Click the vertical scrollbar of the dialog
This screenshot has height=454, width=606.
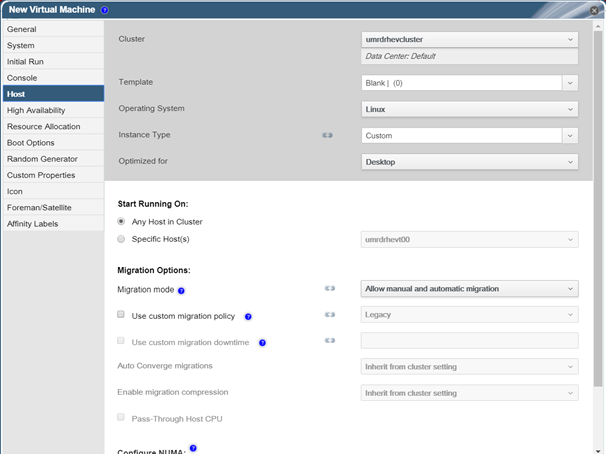tap(598, 209)
